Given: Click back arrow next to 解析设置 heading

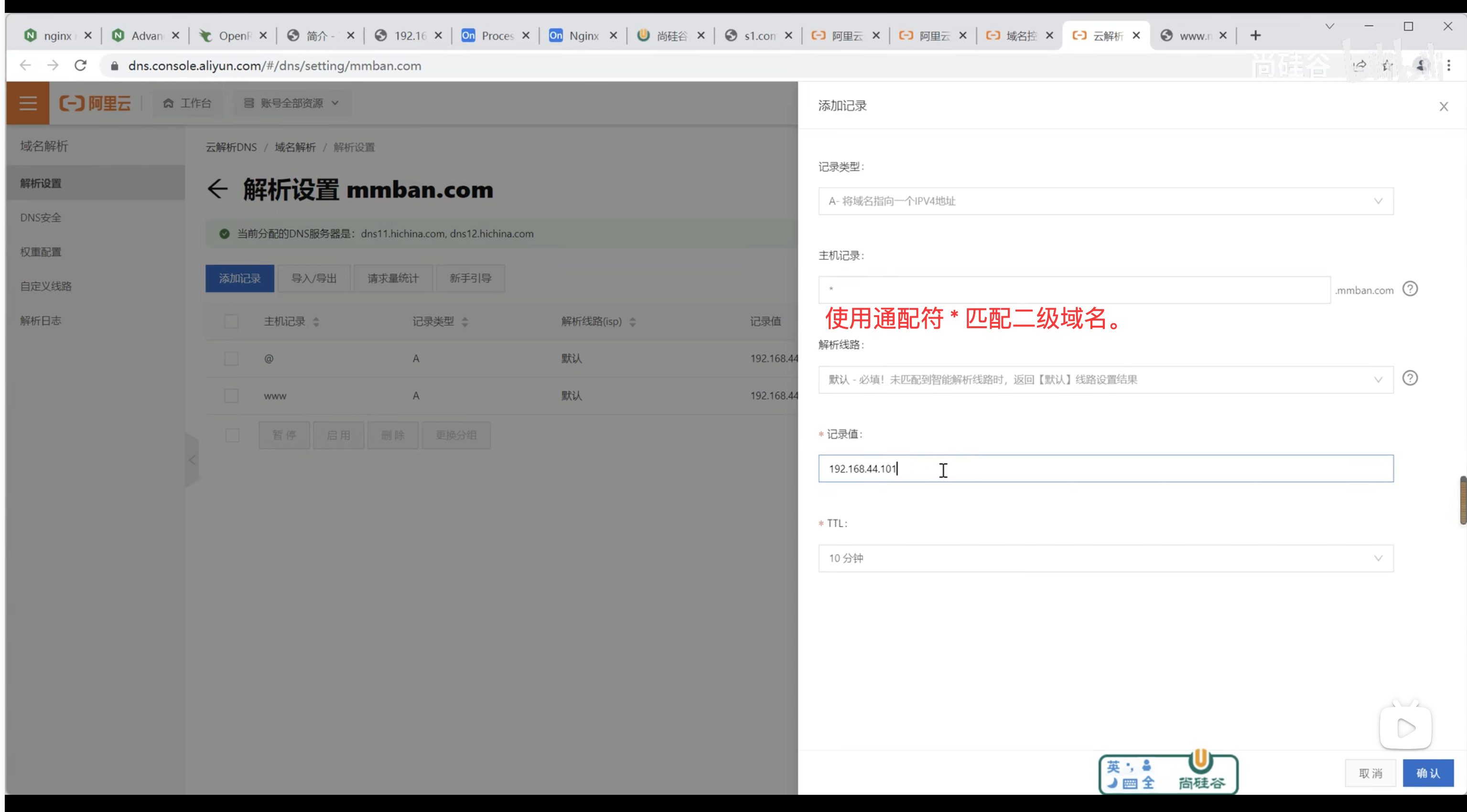Looking at the screenshot, I should coord(217,189).
